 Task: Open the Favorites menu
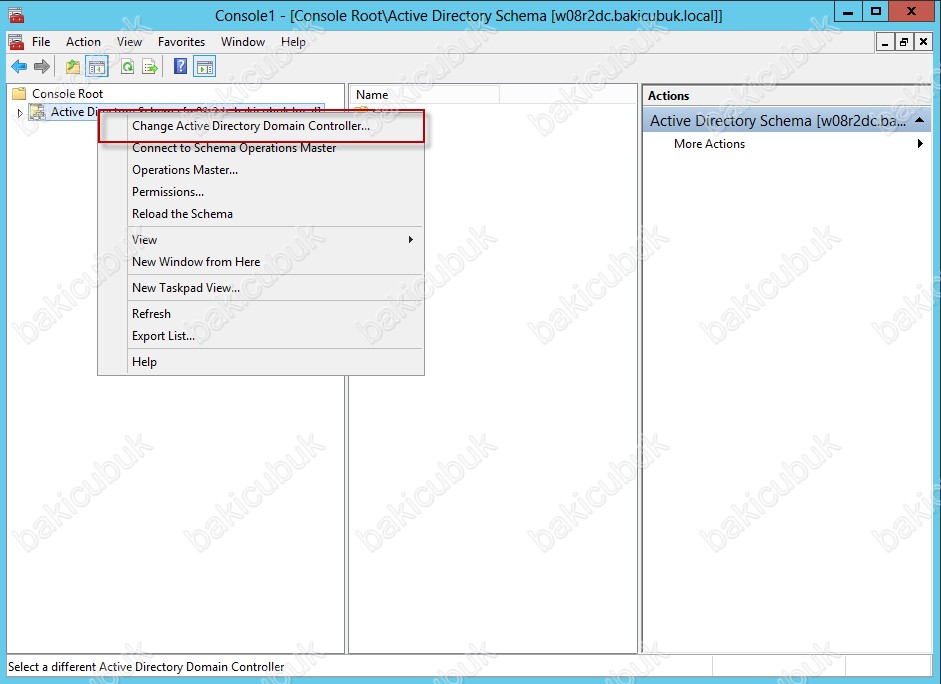[x=181, y=41]
